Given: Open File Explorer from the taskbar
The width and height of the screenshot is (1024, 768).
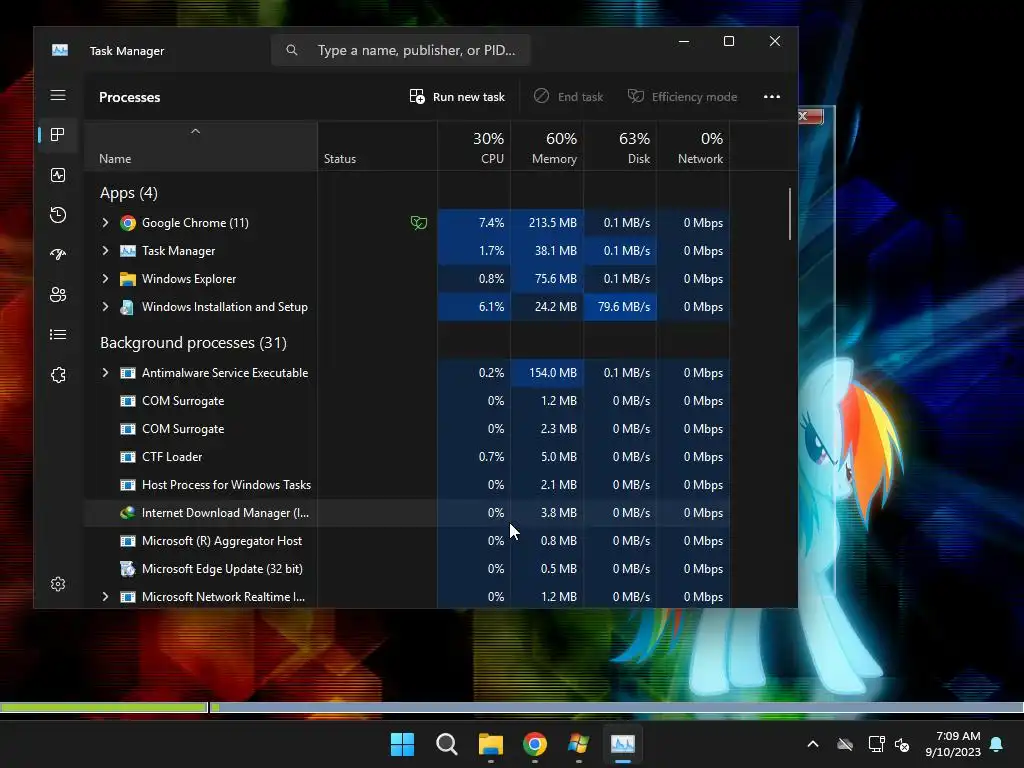Looking at the screenshot, I should 490,744.
